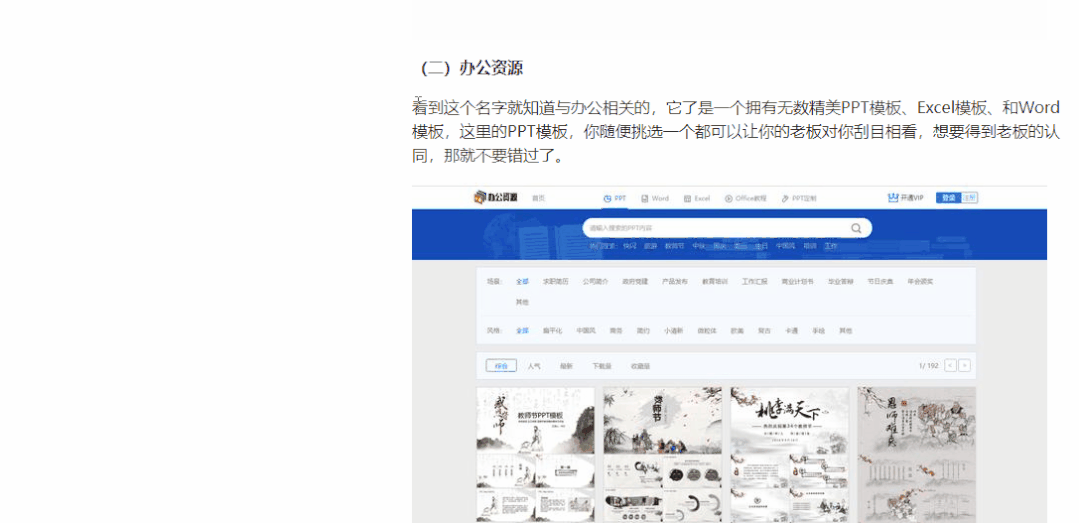Screen dimensions: 1079x523
Task: Click the 注册 register button
Action: (x=970, y=198)
